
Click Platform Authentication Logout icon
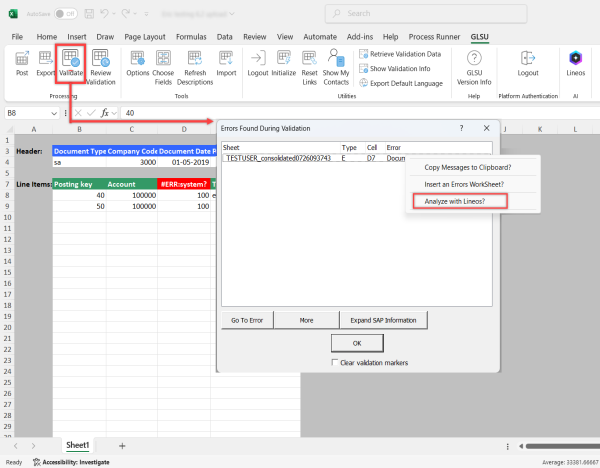(x=528, y=63)
